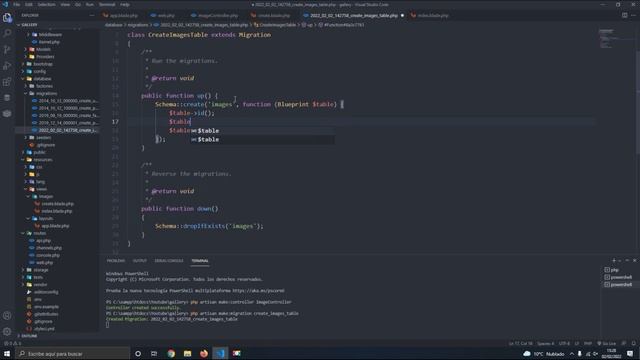Click CreateImagesTable in the breadcrumb
The width and height of the screenshot is (640, 360).
pos(277,25)
